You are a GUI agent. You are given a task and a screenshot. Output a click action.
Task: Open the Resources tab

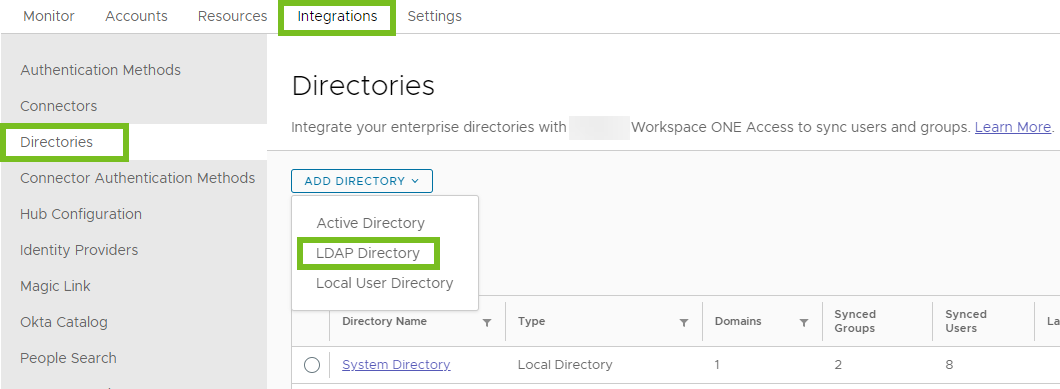[233, 16]
